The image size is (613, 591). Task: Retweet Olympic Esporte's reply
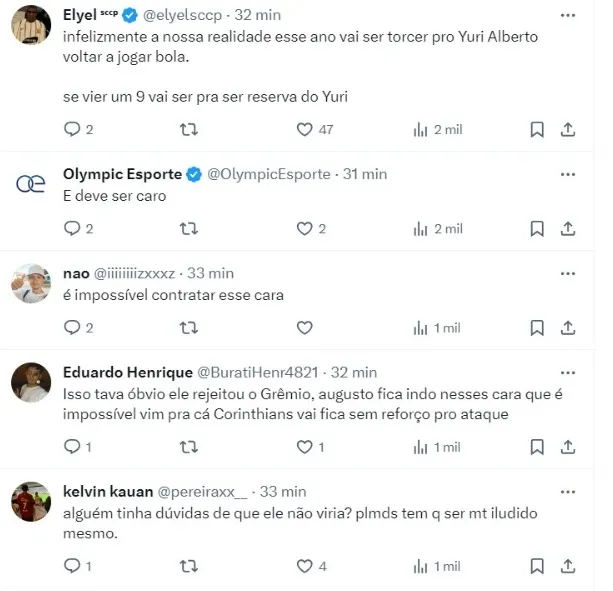(x=187, y=228)
